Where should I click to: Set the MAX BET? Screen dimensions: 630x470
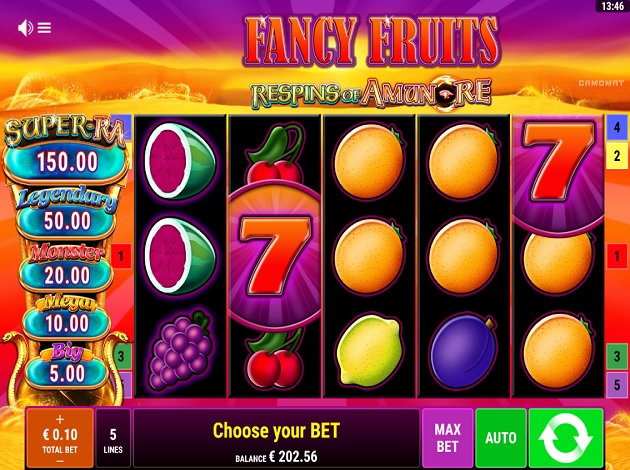(448, 438)
